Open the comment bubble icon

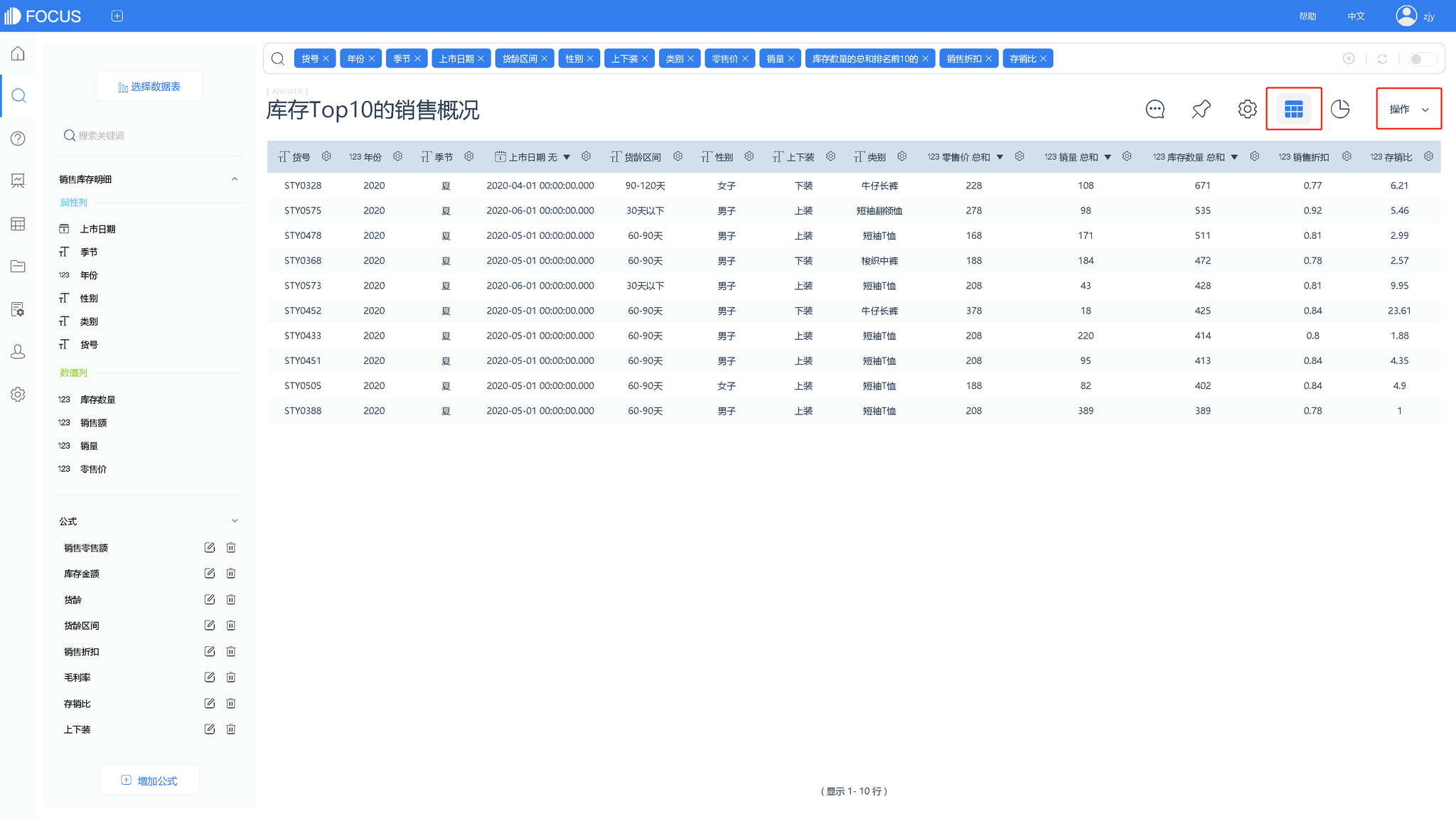(x=1155, y=109)
